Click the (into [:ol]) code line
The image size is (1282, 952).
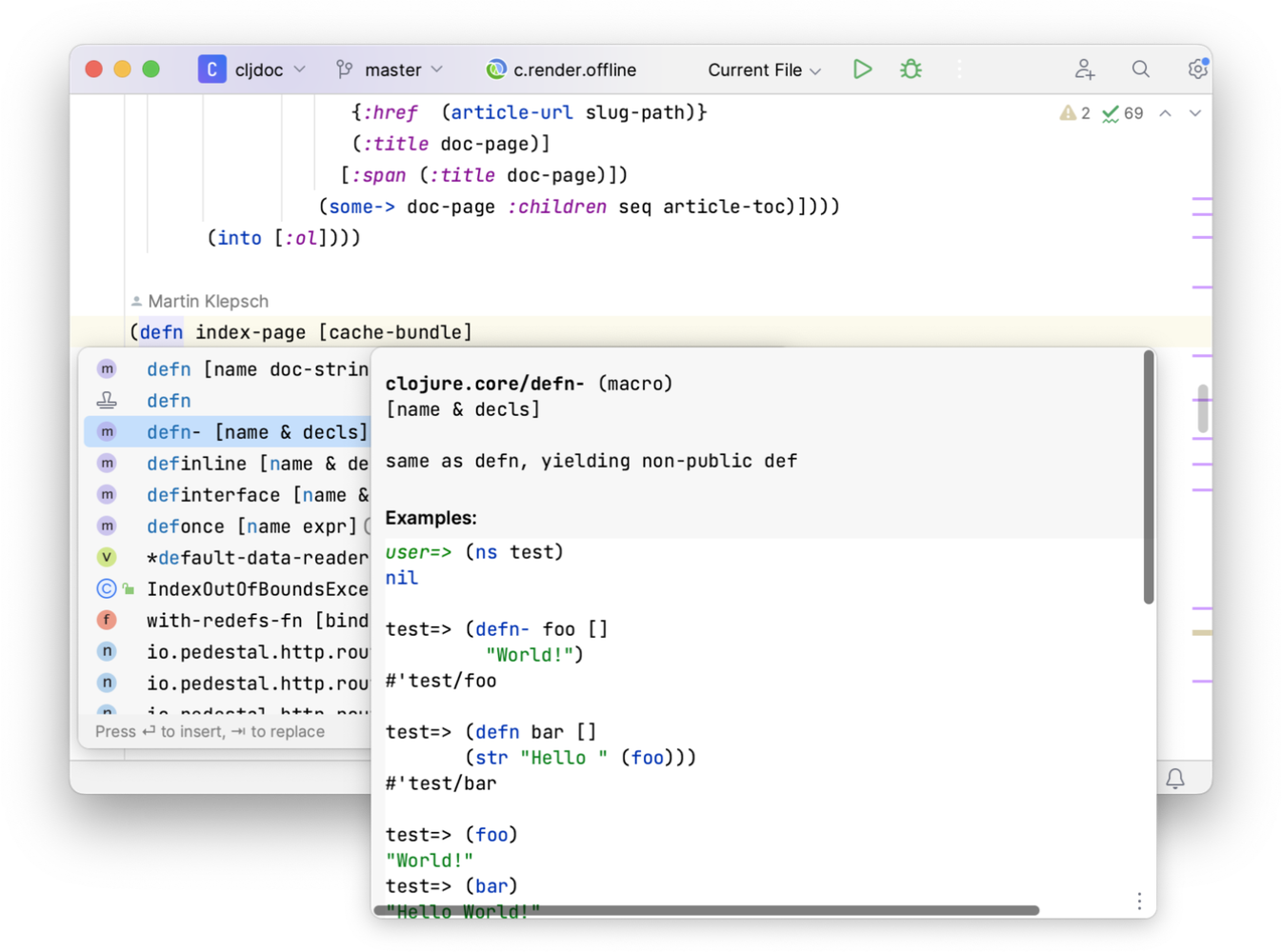(x=284, y=238)
